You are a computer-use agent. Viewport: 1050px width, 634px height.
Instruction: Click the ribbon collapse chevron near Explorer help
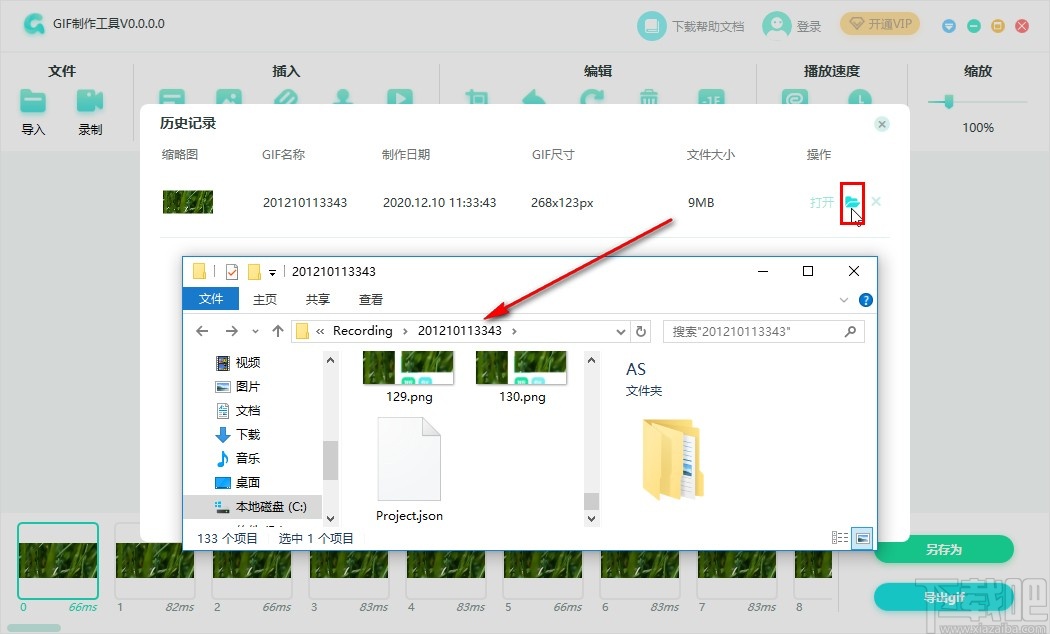(843, 299)
